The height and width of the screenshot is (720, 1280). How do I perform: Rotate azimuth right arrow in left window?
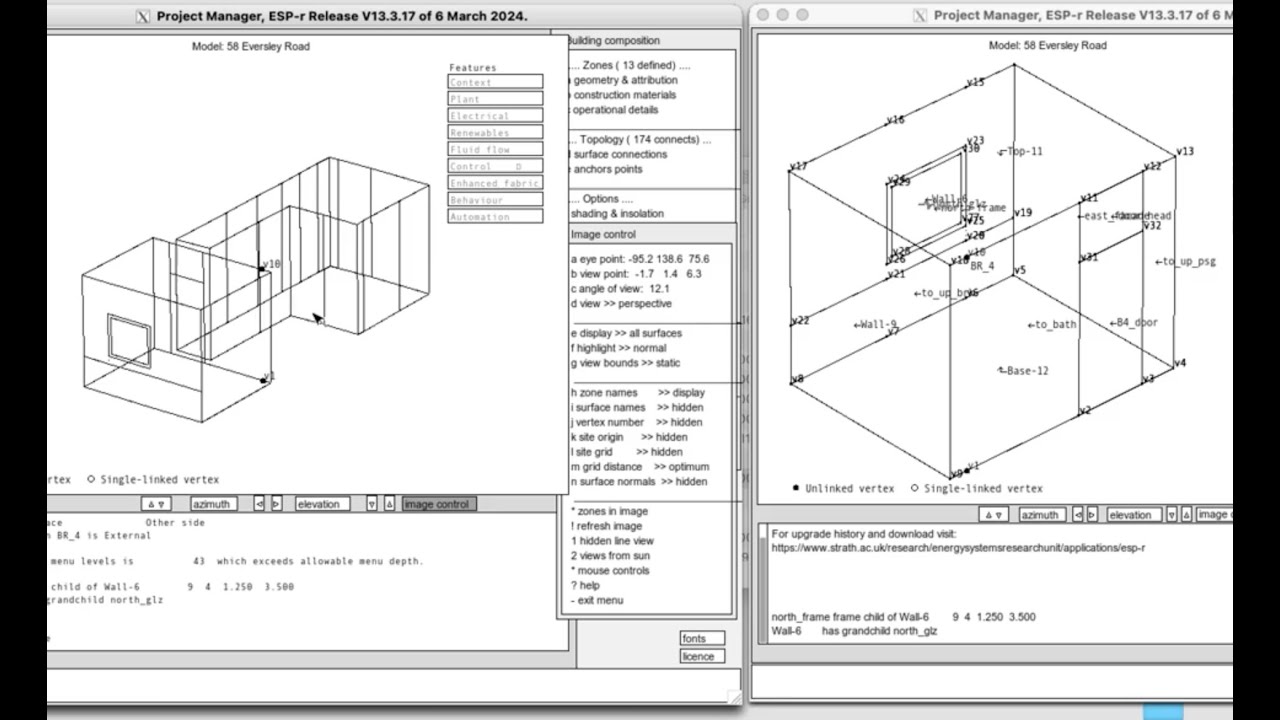click(276, 504)
